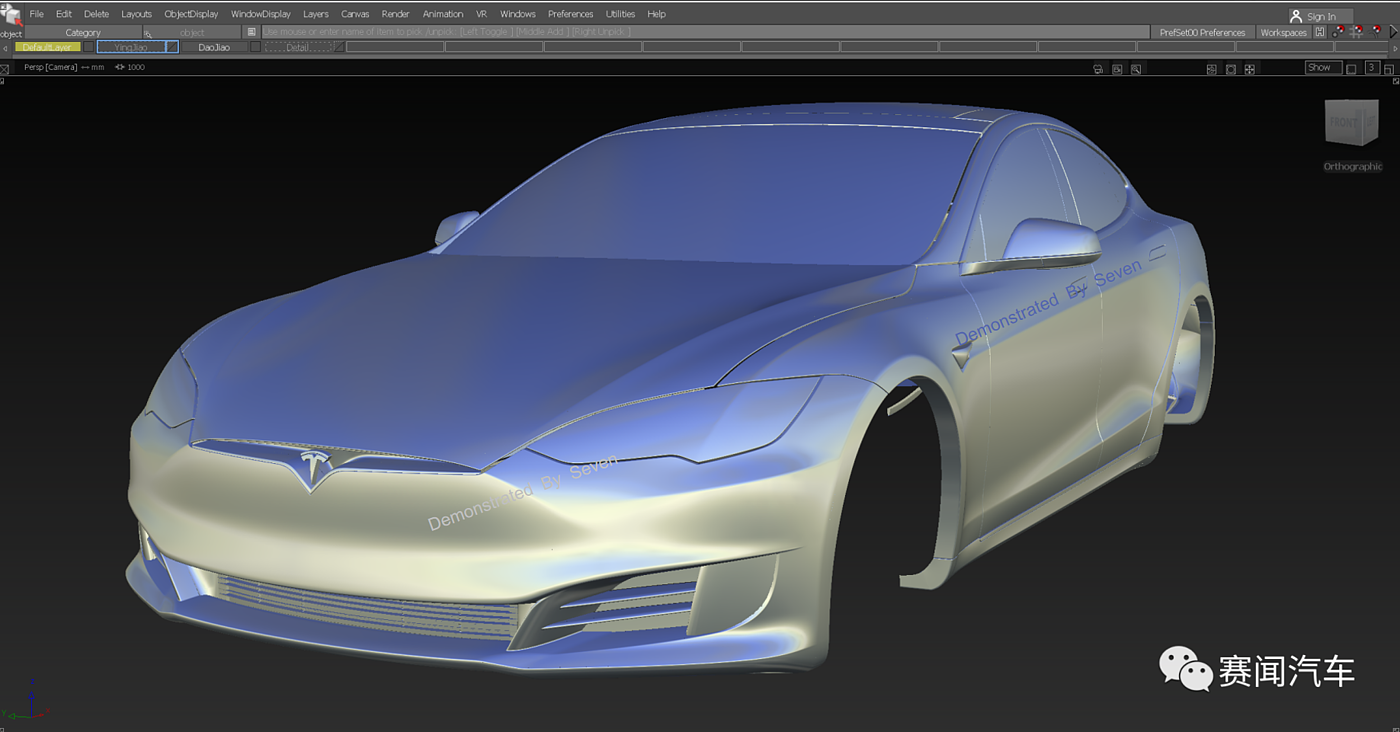This screenshot has width=1400, height=732.
Task: Click the pick object icon beside Category
Action: (x=148, y=33)
